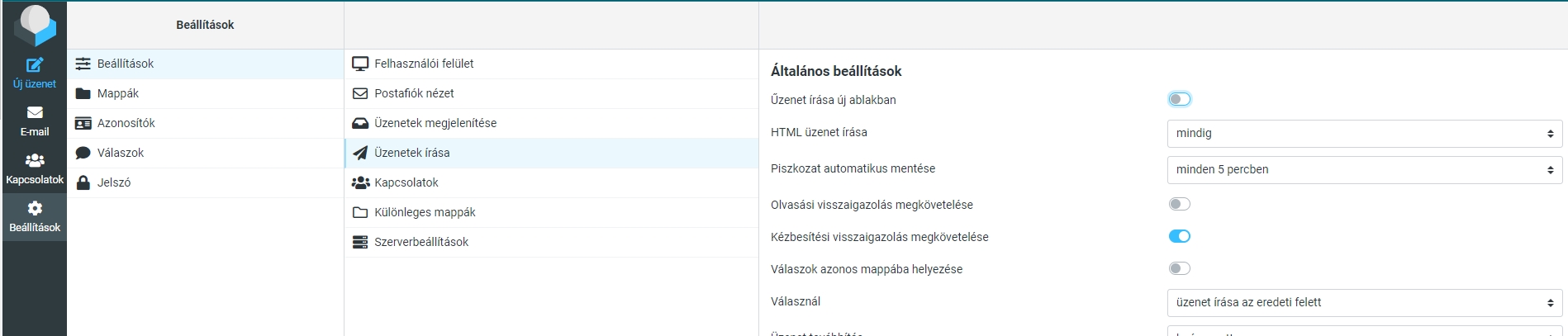Open Különleges mappák settings
The height and width of the screenshot is (336, 1568).
[425, 212]
